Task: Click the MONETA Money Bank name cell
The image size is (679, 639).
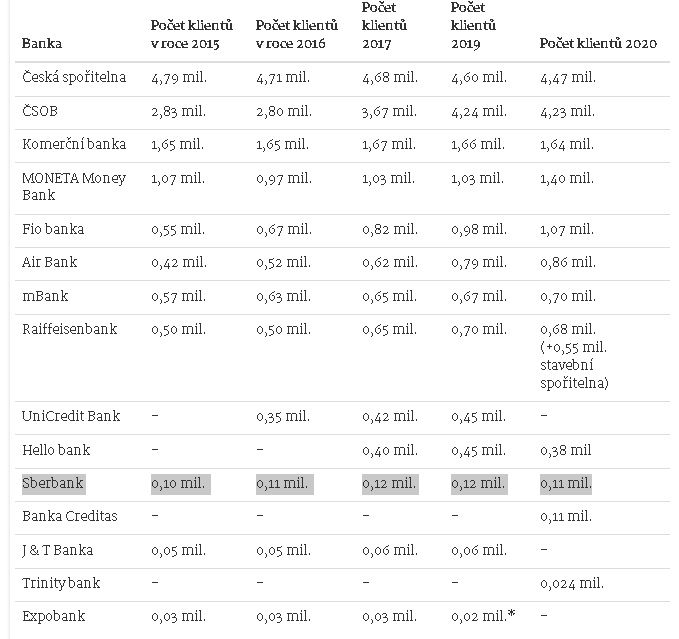Action: 74,187
